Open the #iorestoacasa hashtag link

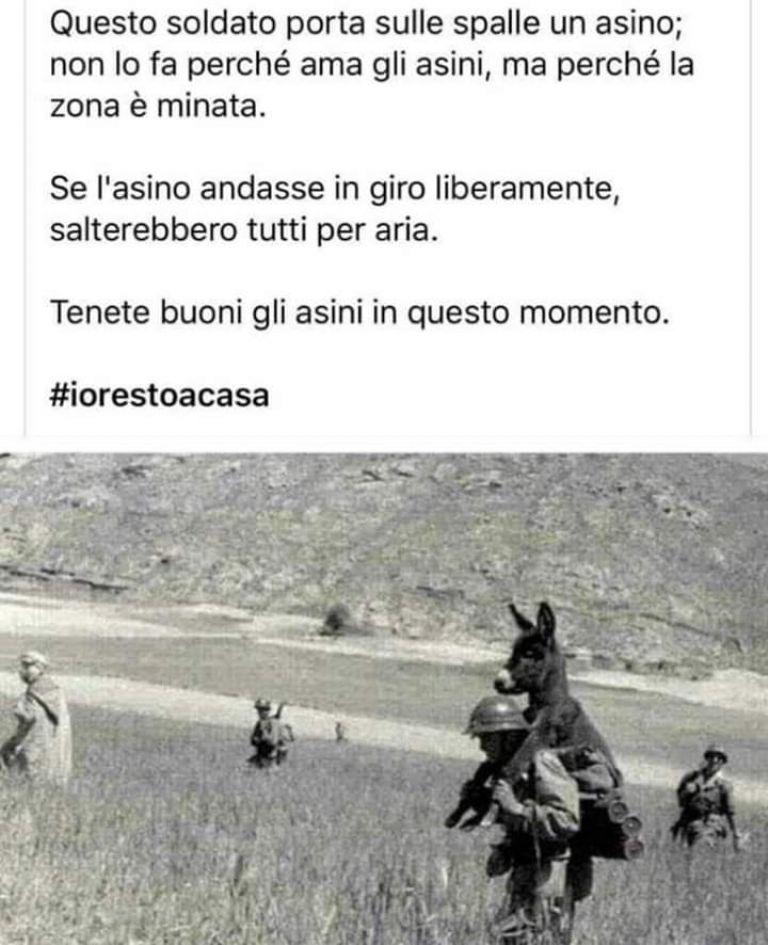click(159, 396)
